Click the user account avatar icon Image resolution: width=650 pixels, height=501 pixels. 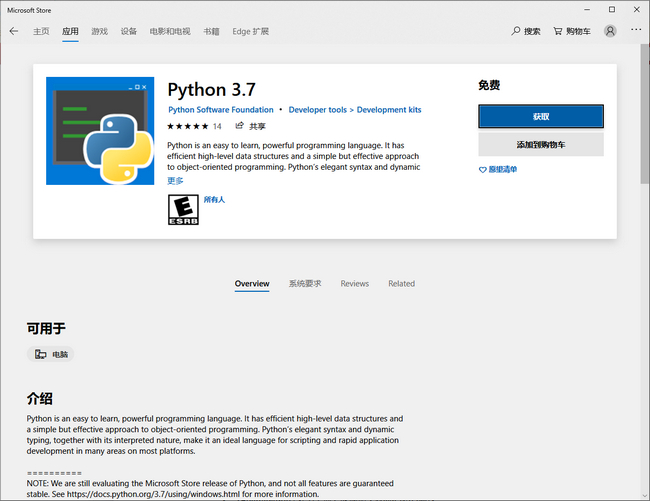pos(611,31)
